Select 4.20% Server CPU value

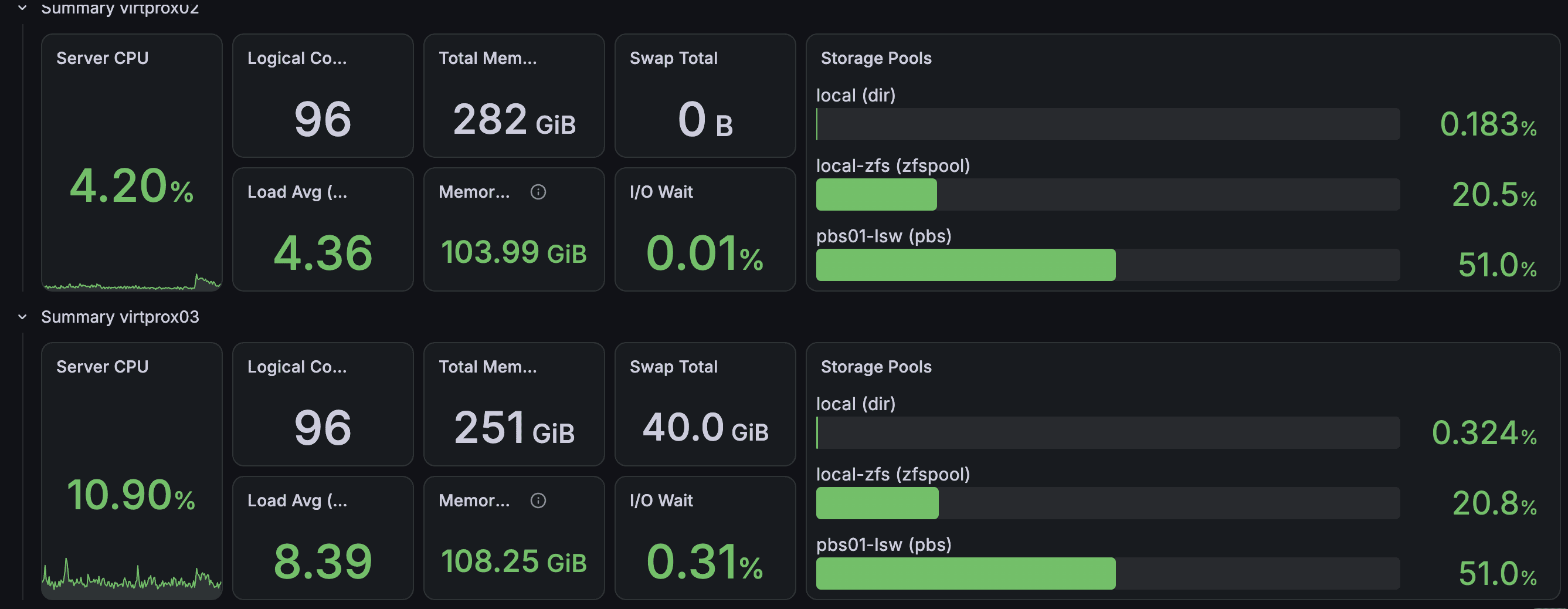pos(131,186)
